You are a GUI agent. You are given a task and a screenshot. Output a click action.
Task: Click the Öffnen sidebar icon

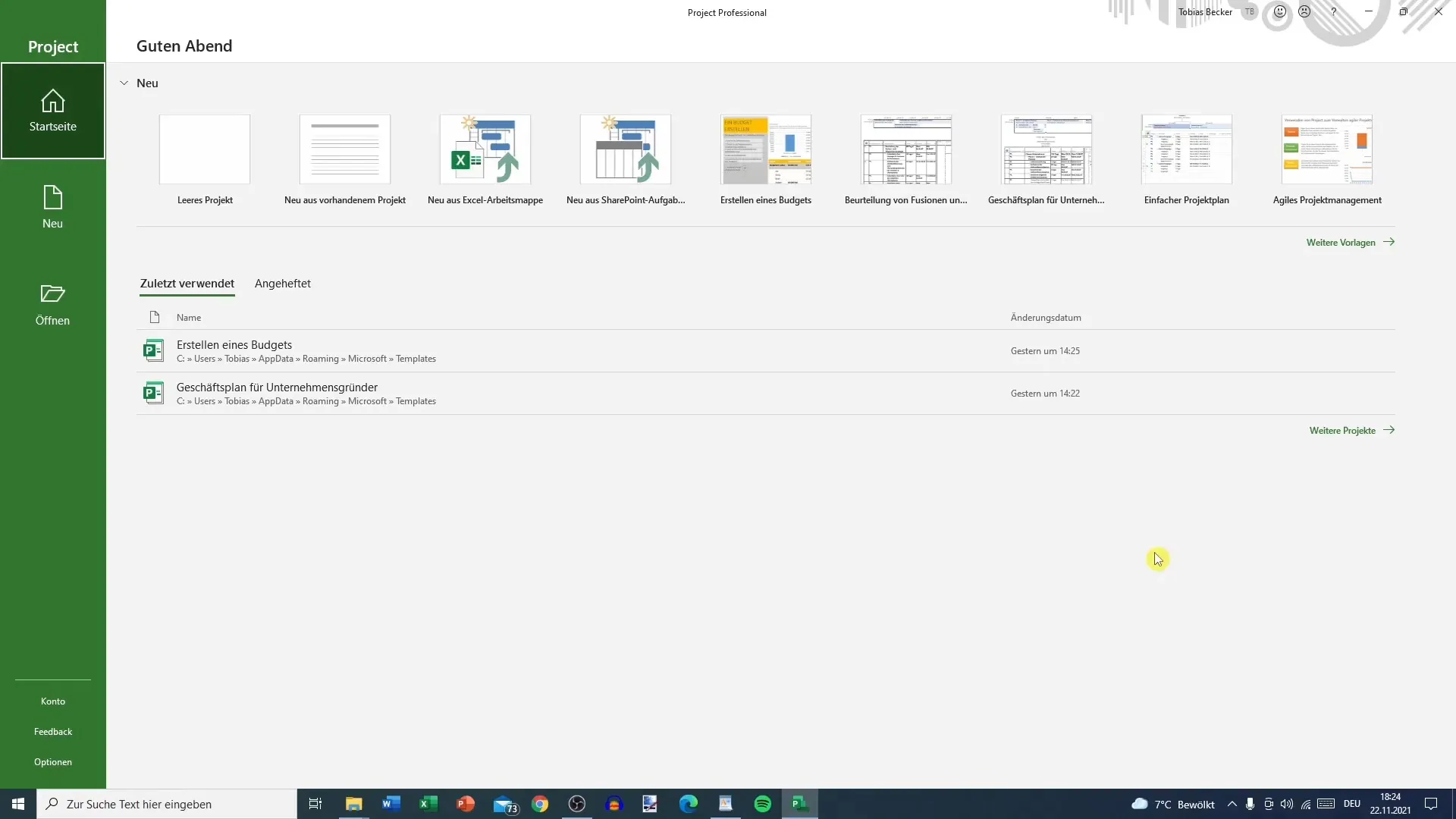53,303
